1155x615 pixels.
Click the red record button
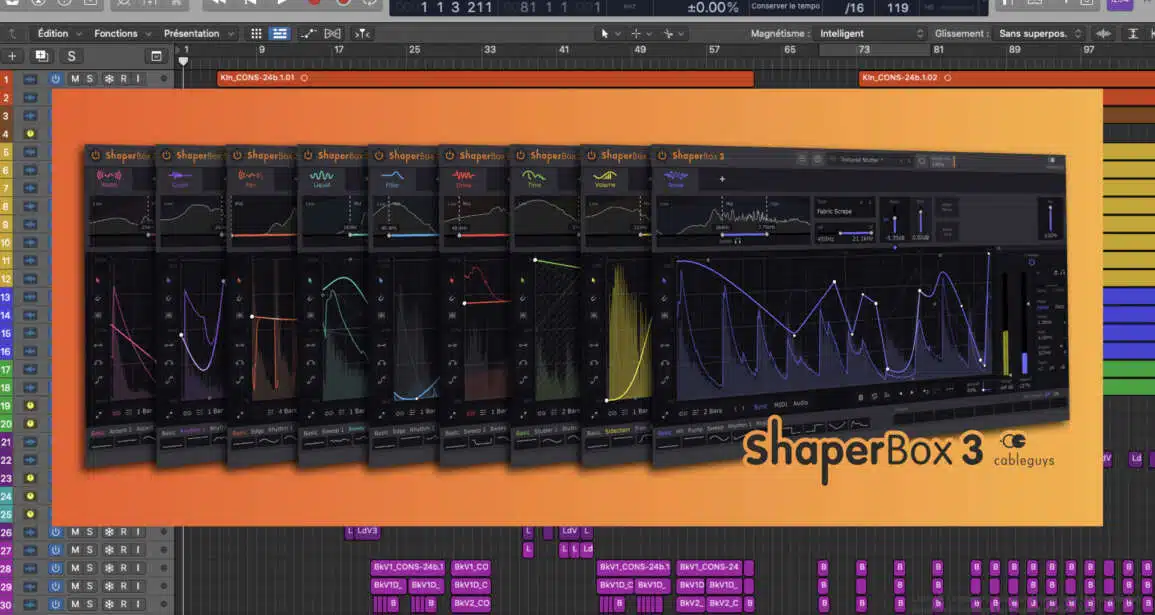pyautogui.click(x=315, y=3)
